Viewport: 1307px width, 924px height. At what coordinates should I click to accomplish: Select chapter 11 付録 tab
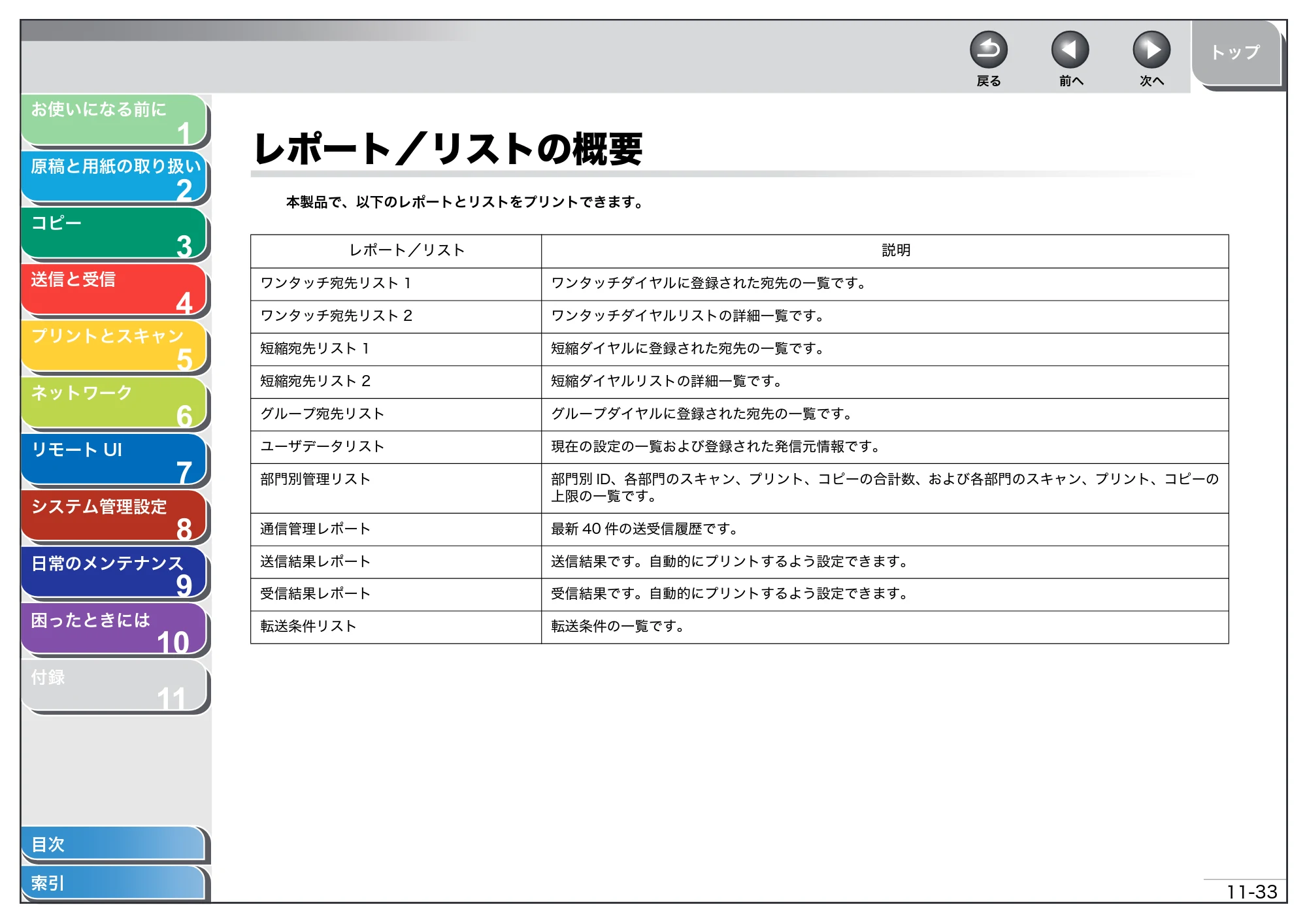[115, 686]
